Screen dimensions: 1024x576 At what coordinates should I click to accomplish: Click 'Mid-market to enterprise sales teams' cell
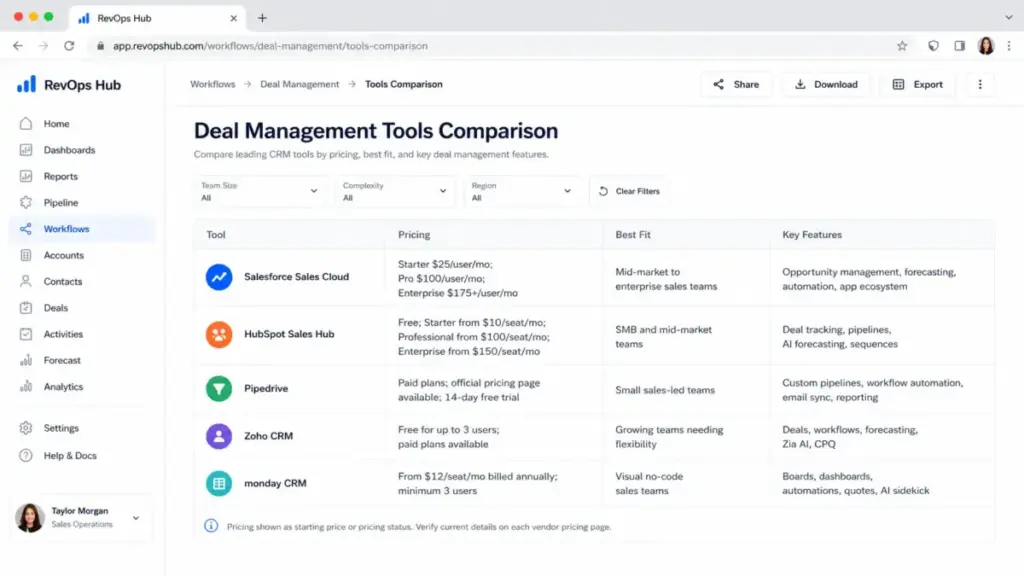tap(666, 279)
